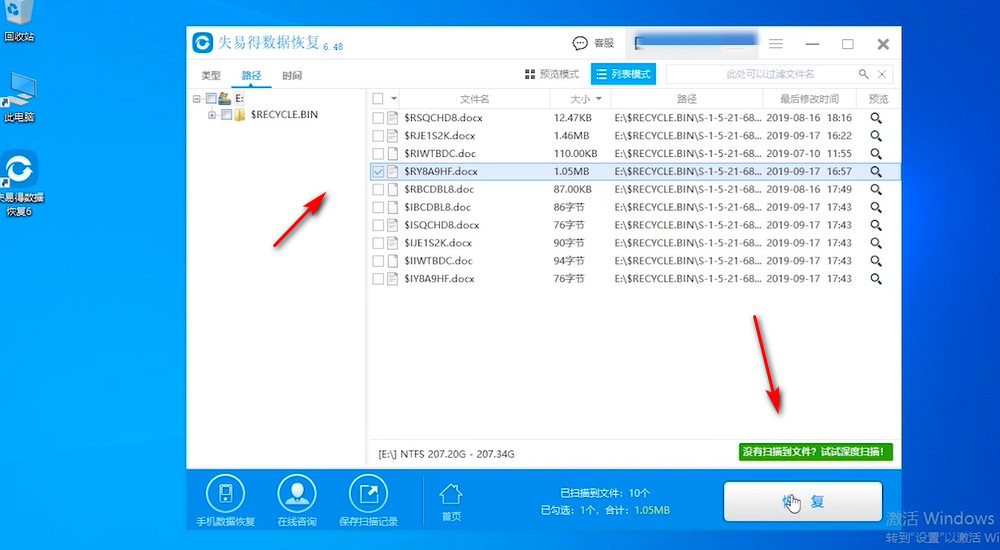Check the box for $IJE1S2K.docx
Screen dimensions: 1000x550
tap(378, 243)
